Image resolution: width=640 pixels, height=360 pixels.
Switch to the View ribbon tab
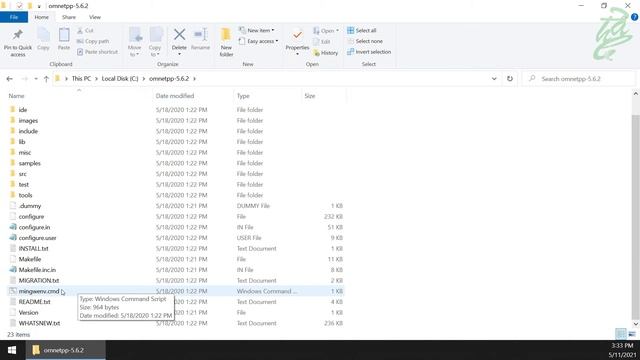click(x=95, y=17)
